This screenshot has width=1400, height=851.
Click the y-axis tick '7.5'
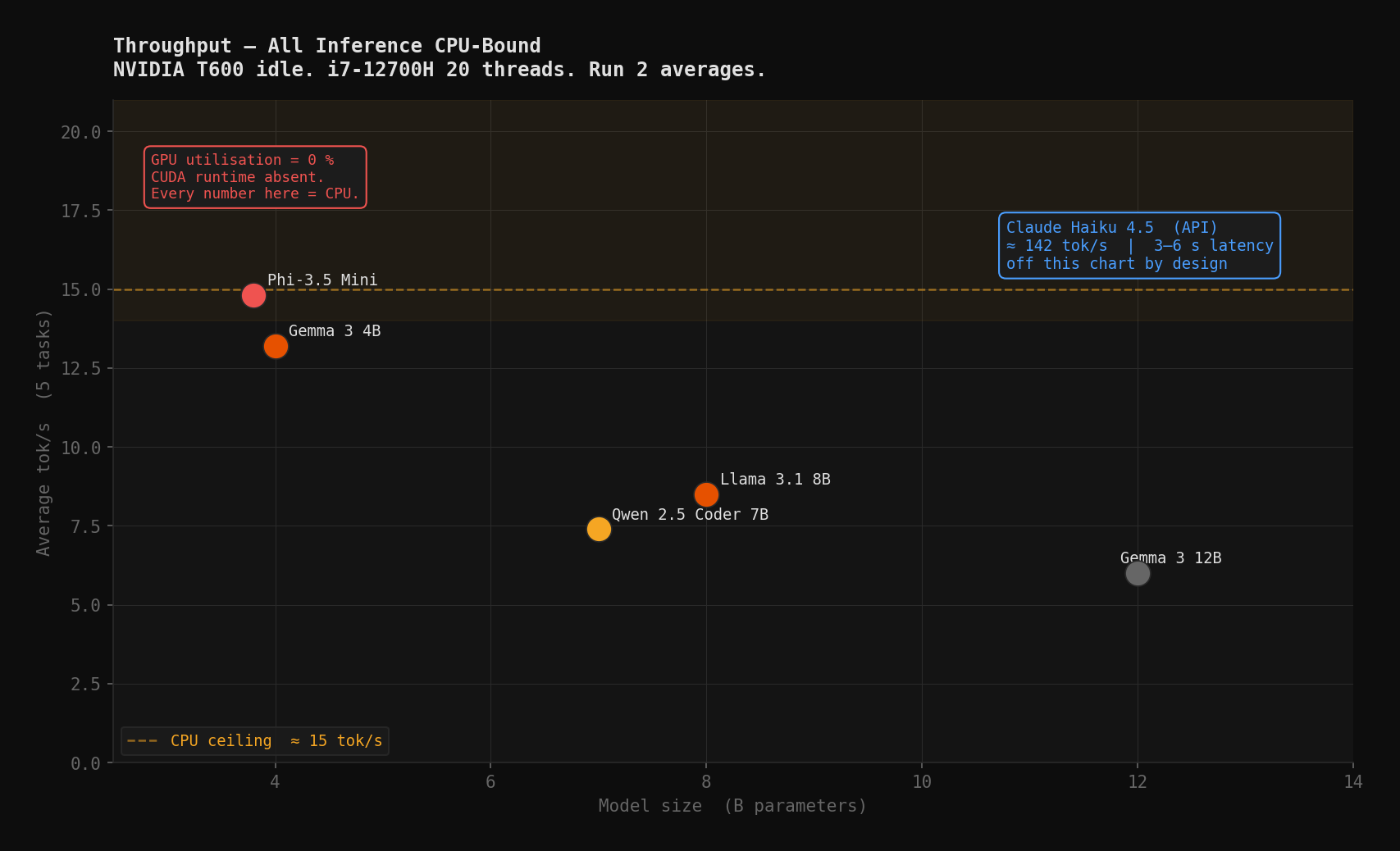click(86, 527)
